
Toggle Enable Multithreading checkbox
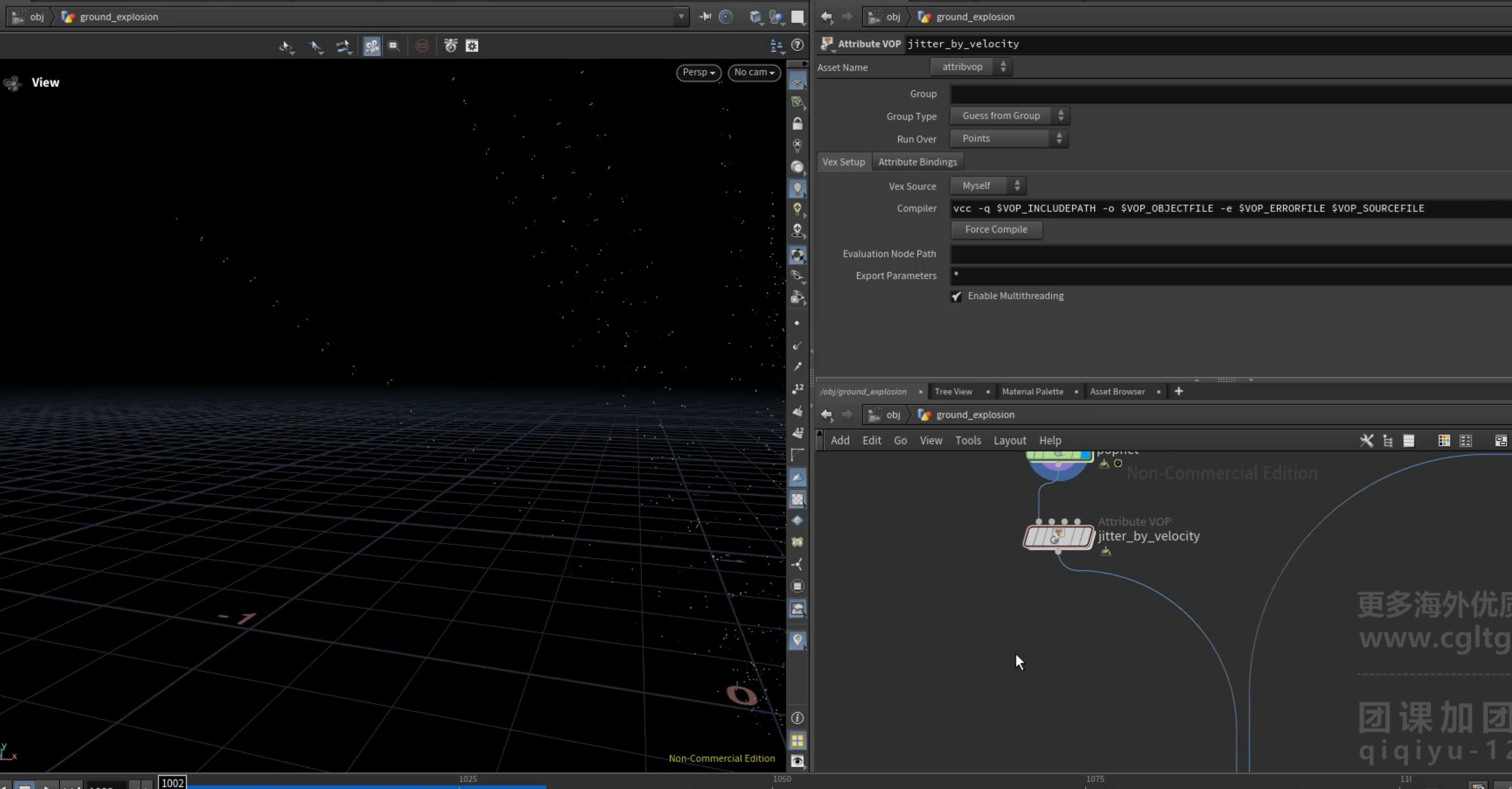click(956, 296)
